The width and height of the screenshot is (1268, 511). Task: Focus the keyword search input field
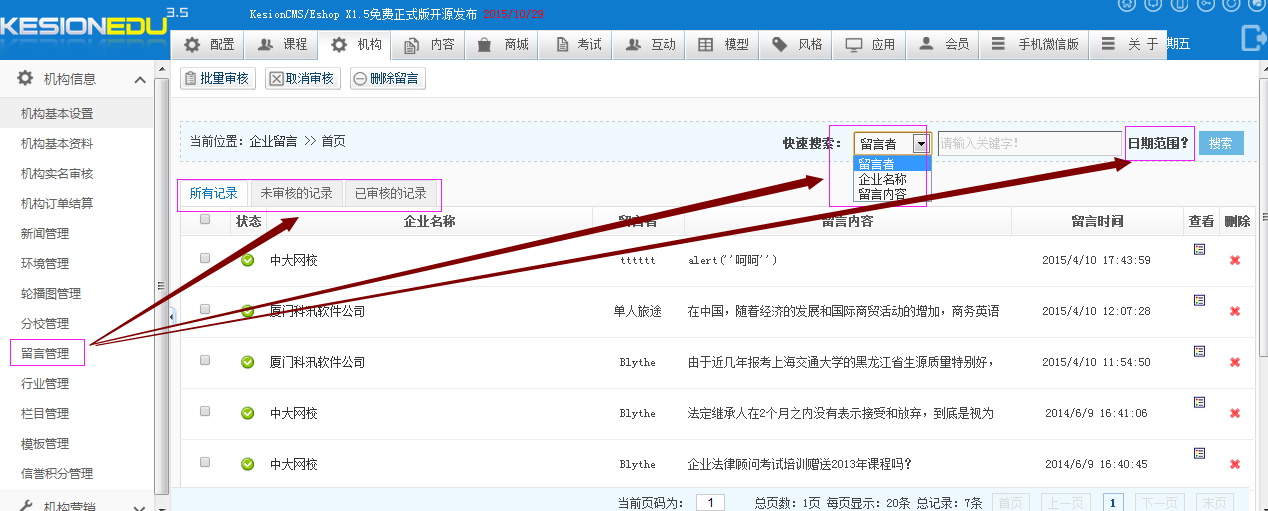point(1028,144)
